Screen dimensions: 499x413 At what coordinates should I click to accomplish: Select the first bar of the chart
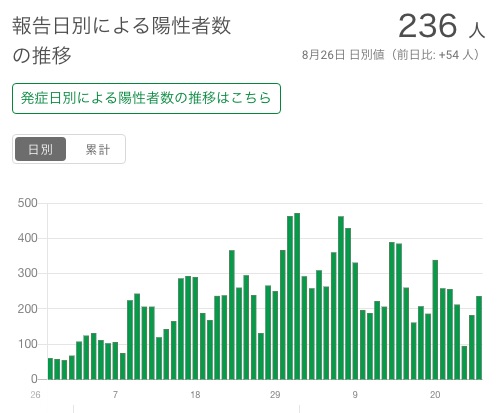tap(50, 369)
